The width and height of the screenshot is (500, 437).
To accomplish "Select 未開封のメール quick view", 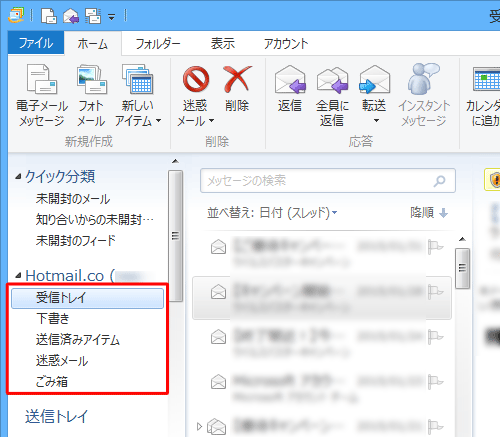I will point(73,199).
